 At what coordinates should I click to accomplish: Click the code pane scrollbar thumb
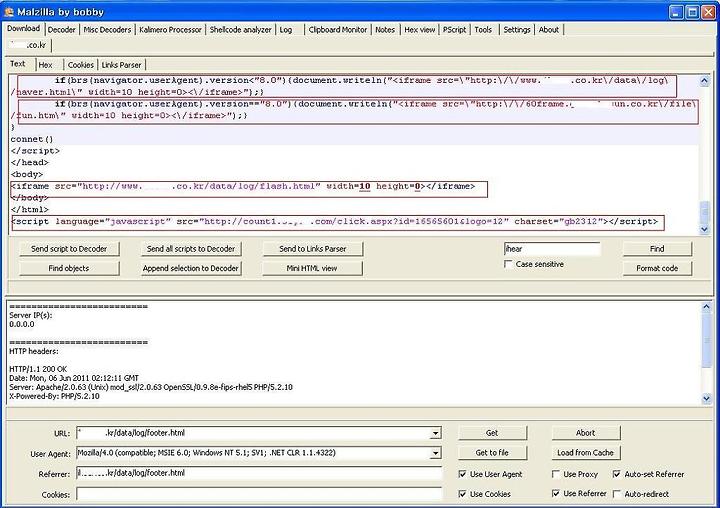[x=704, y=212]
